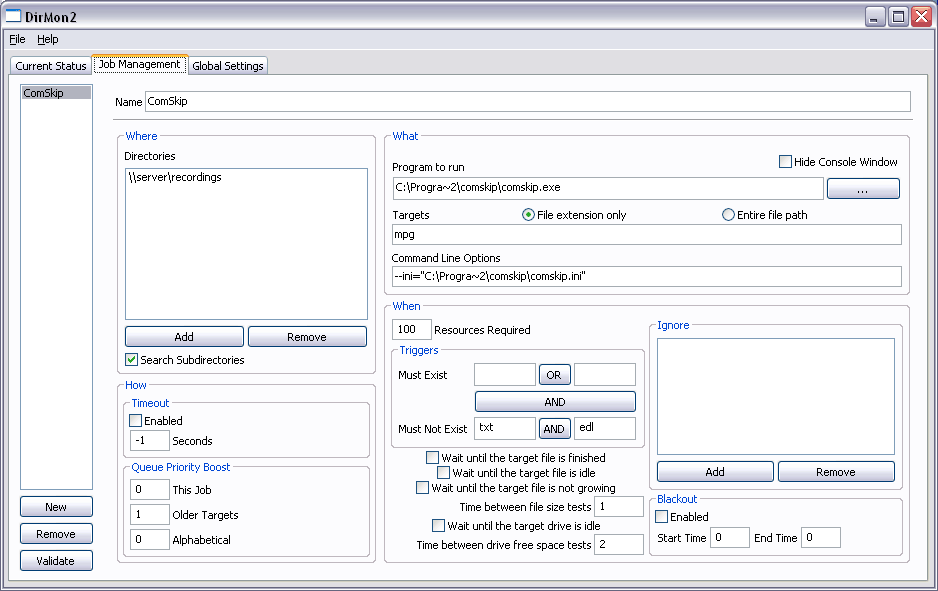Select the ComSkip job in list

(43, 93)
